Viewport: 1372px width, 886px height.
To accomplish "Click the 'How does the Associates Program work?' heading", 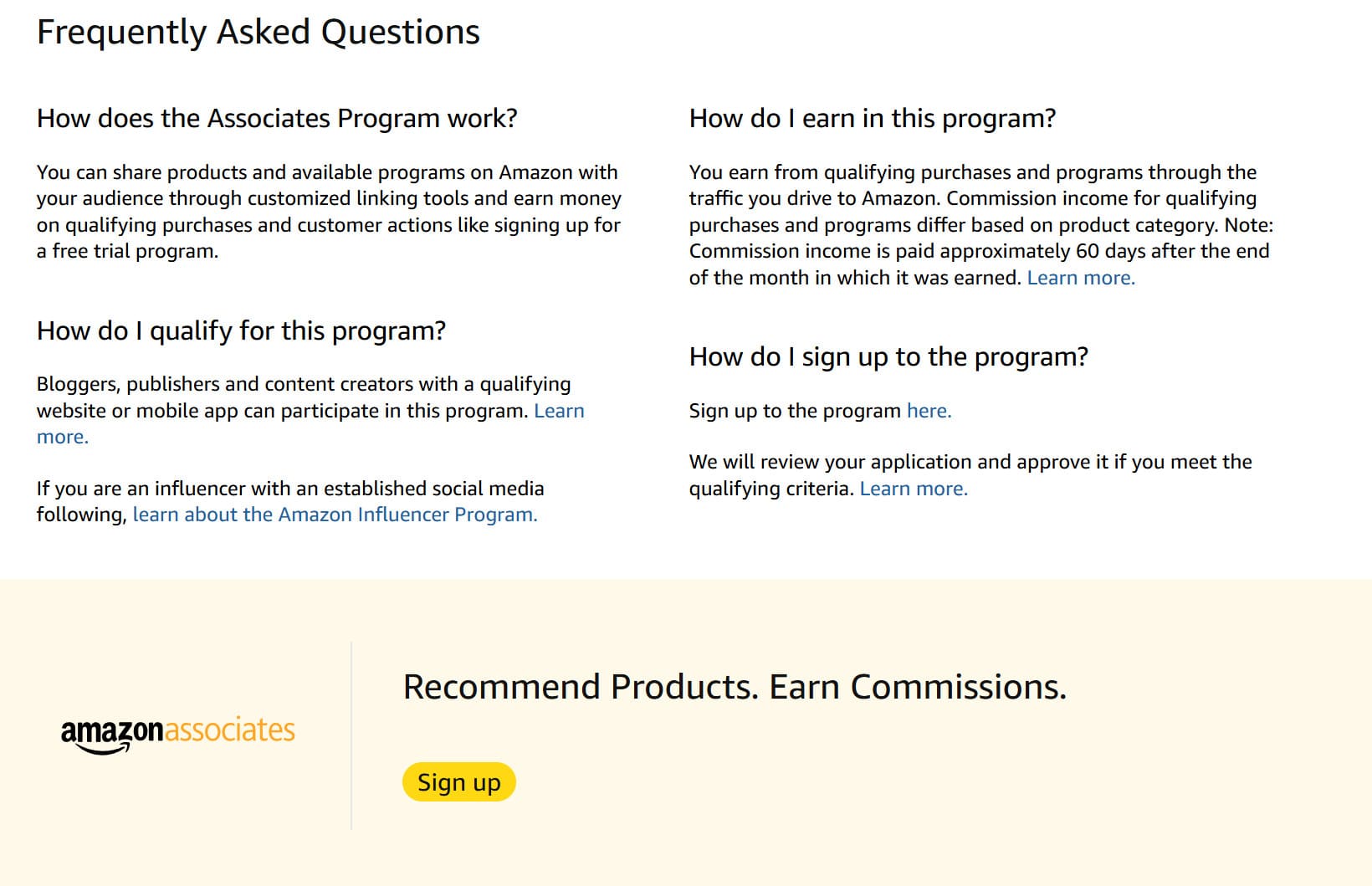I will (277, 118).
